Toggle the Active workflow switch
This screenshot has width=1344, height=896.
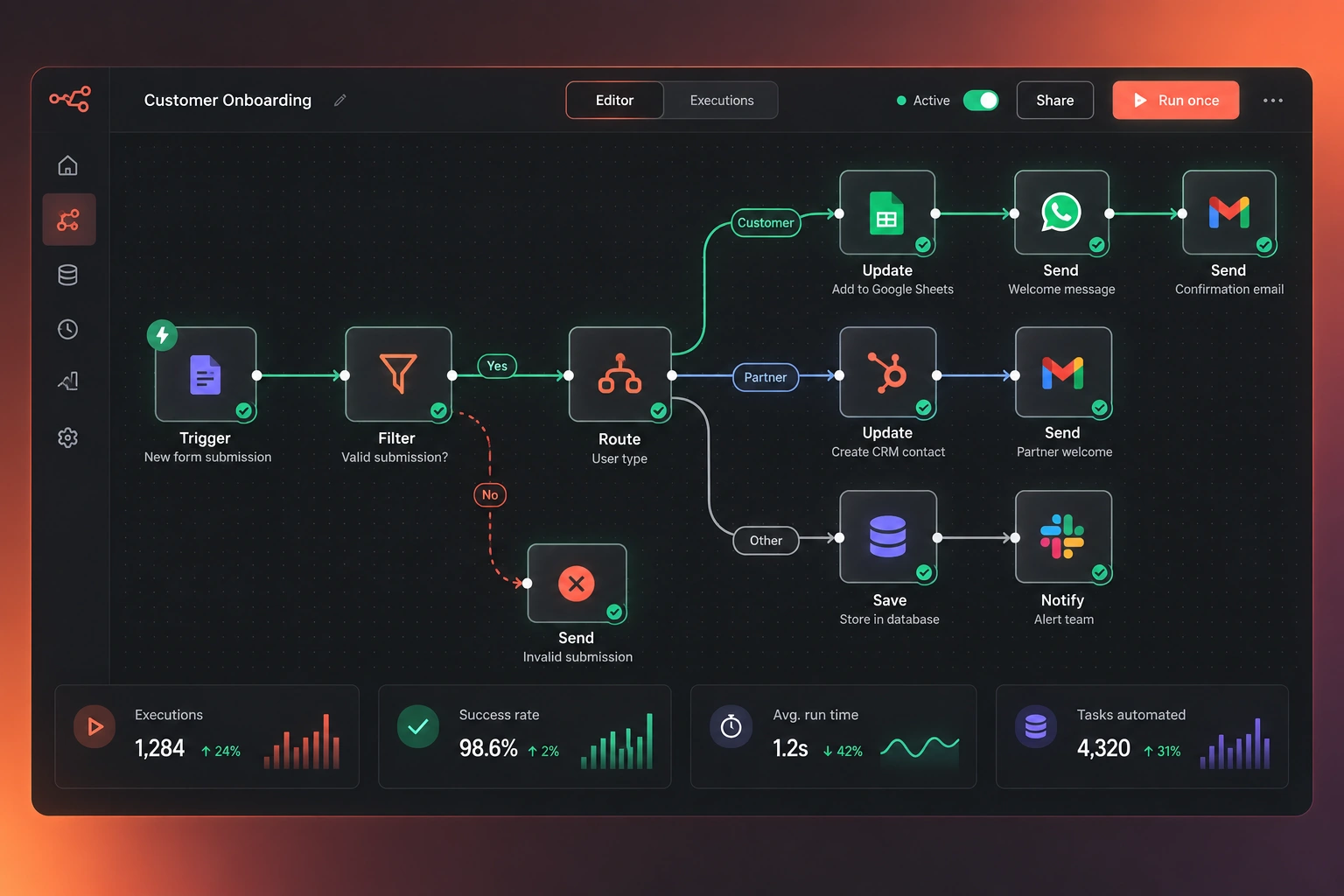(981, 101)
